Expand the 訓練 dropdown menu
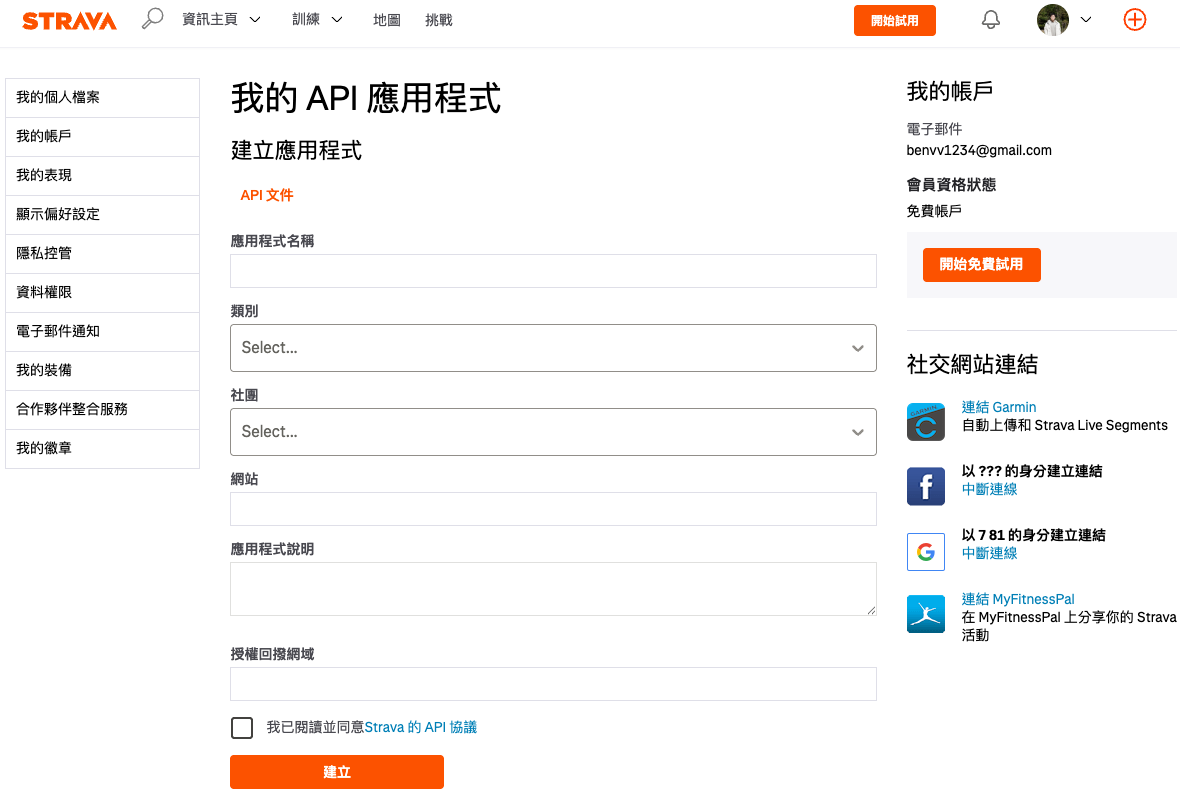This screenshot has width=1180, height=801. point(317,20)
